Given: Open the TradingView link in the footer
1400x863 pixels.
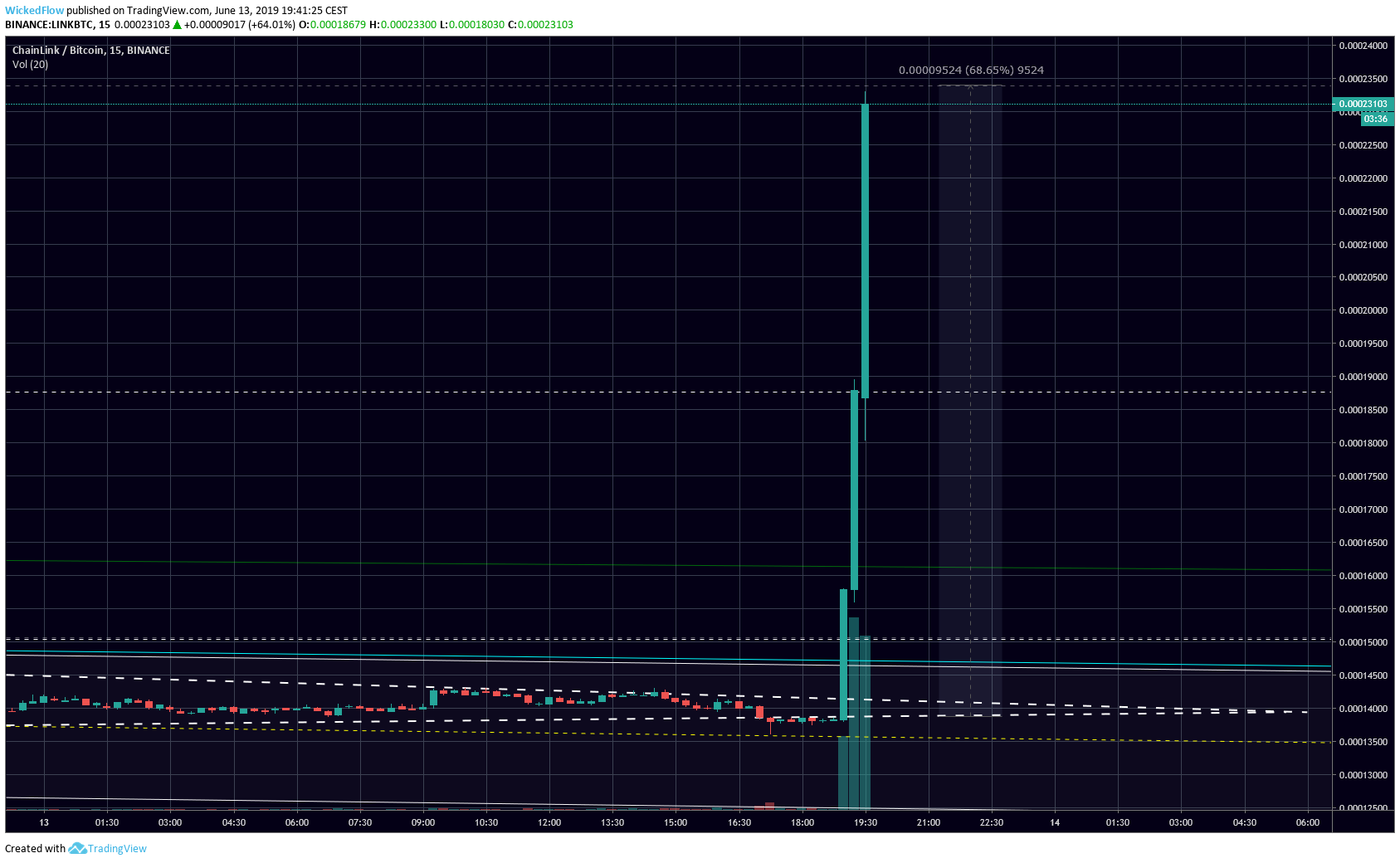Looking at the screenshot, I should 117,849.
